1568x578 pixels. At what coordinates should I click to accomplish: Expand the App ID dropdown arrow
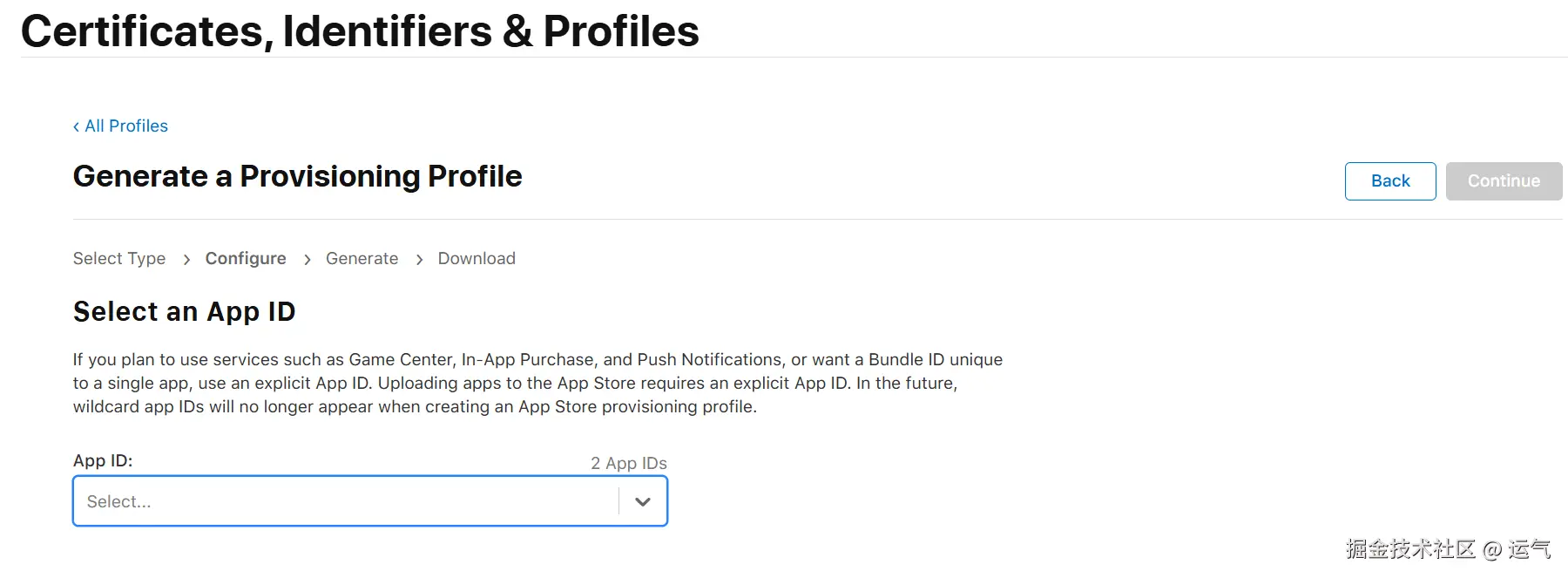pyautogui.click(x=643, y=501)
